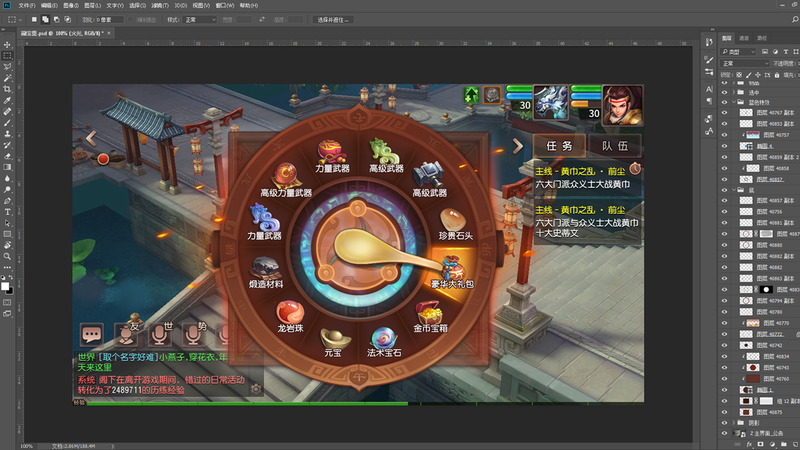Toggle visibility of 阴影 group

tap(724, 423)
